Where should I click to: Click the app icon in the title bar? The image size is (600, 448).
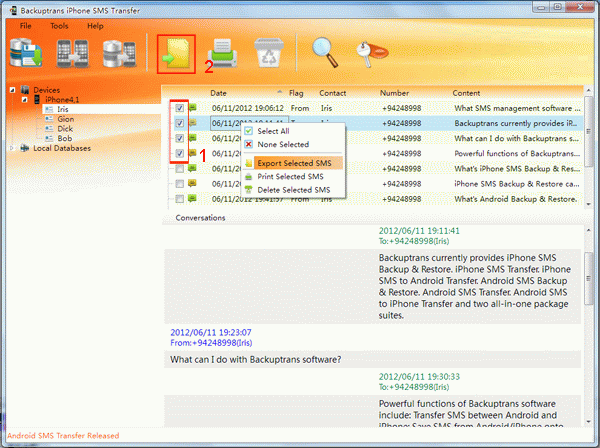point(13,10)
